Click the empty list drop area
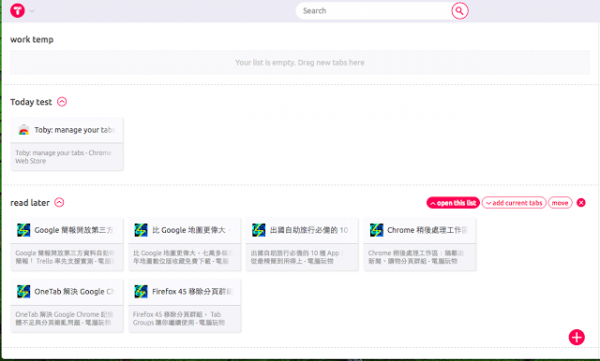 point(300,62)
